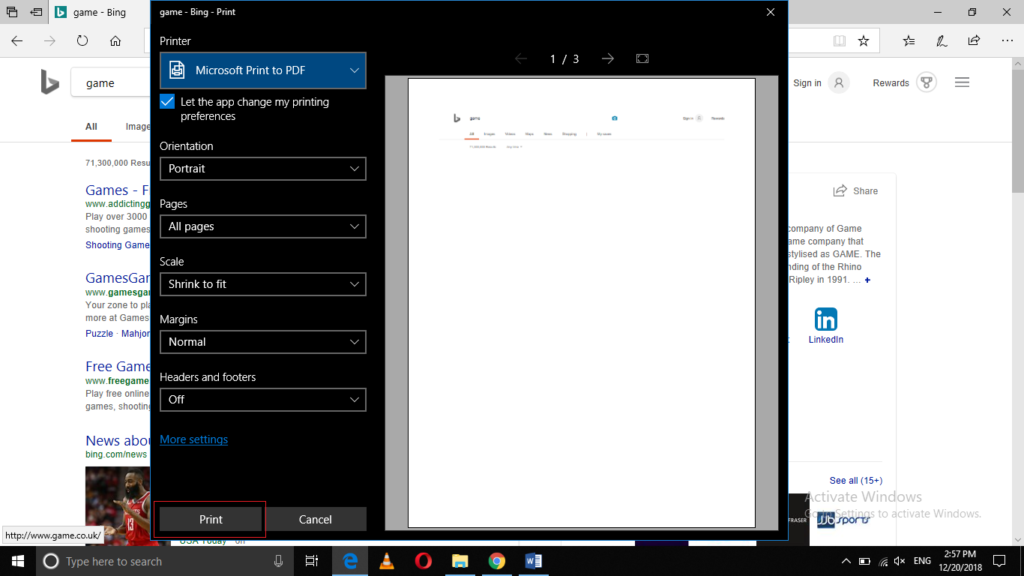This screenshot has width=1024, height=576.
Task: Close the Print dialog with X
Action: [x=771, y=12]
